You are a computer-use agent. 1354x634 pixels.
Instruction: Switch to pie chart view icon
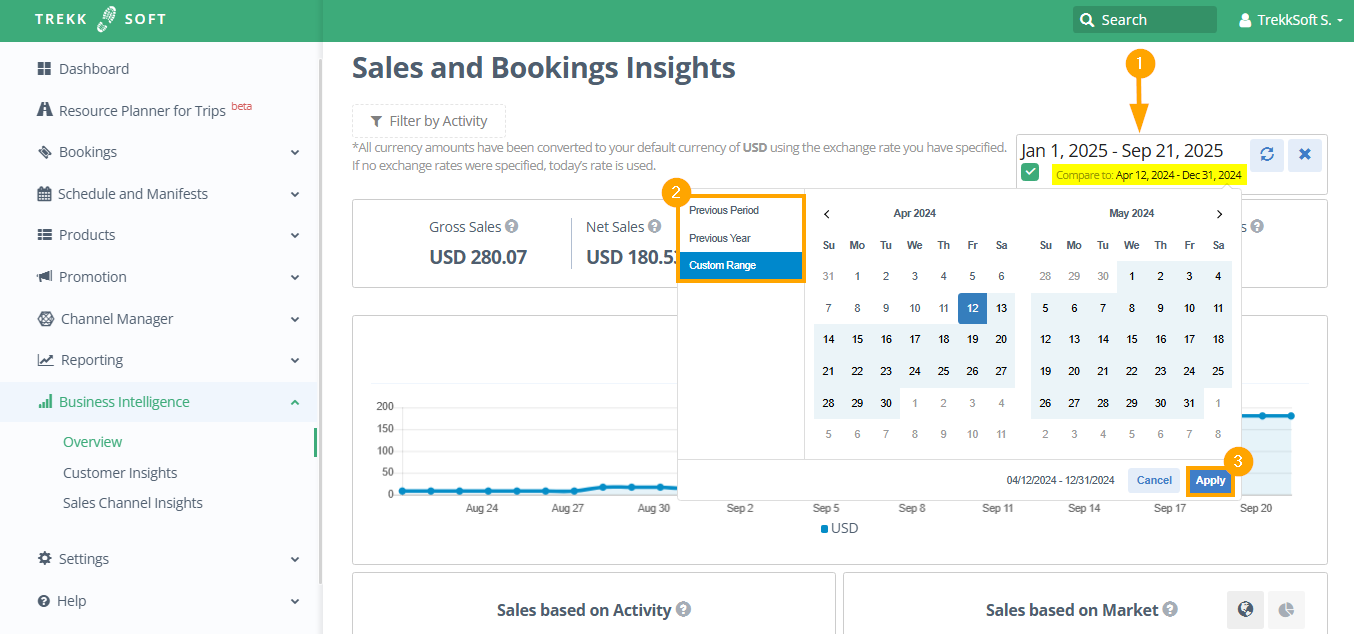click(1286, 609)
